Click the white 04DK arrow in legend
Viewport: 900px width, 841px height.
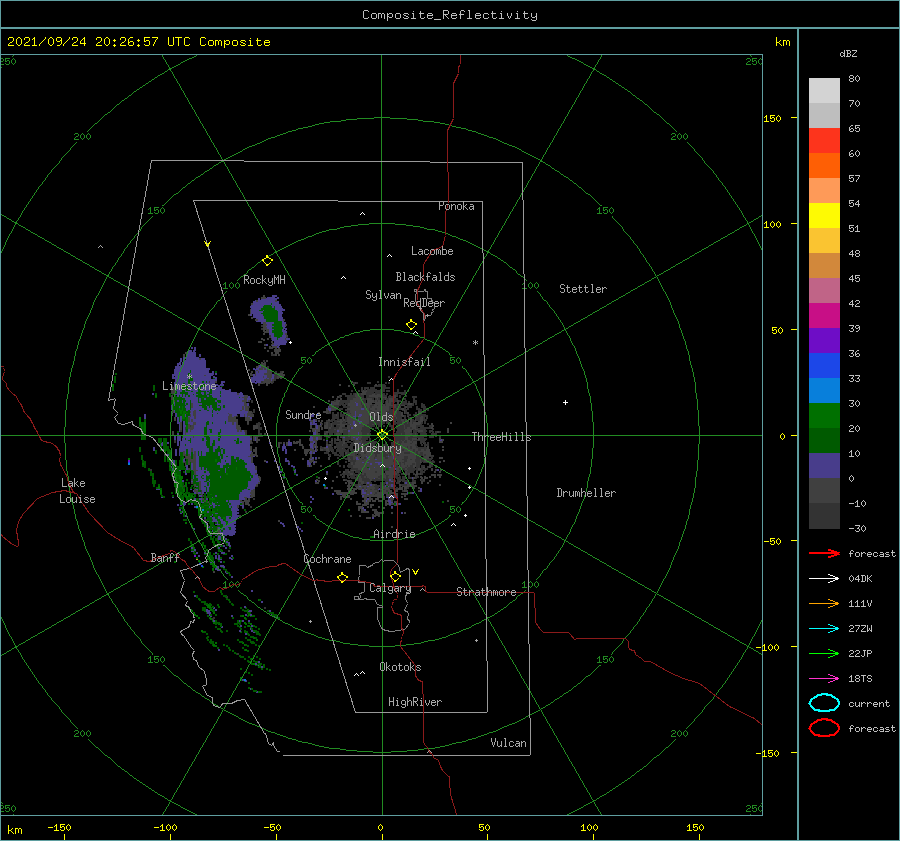point(824,579)
